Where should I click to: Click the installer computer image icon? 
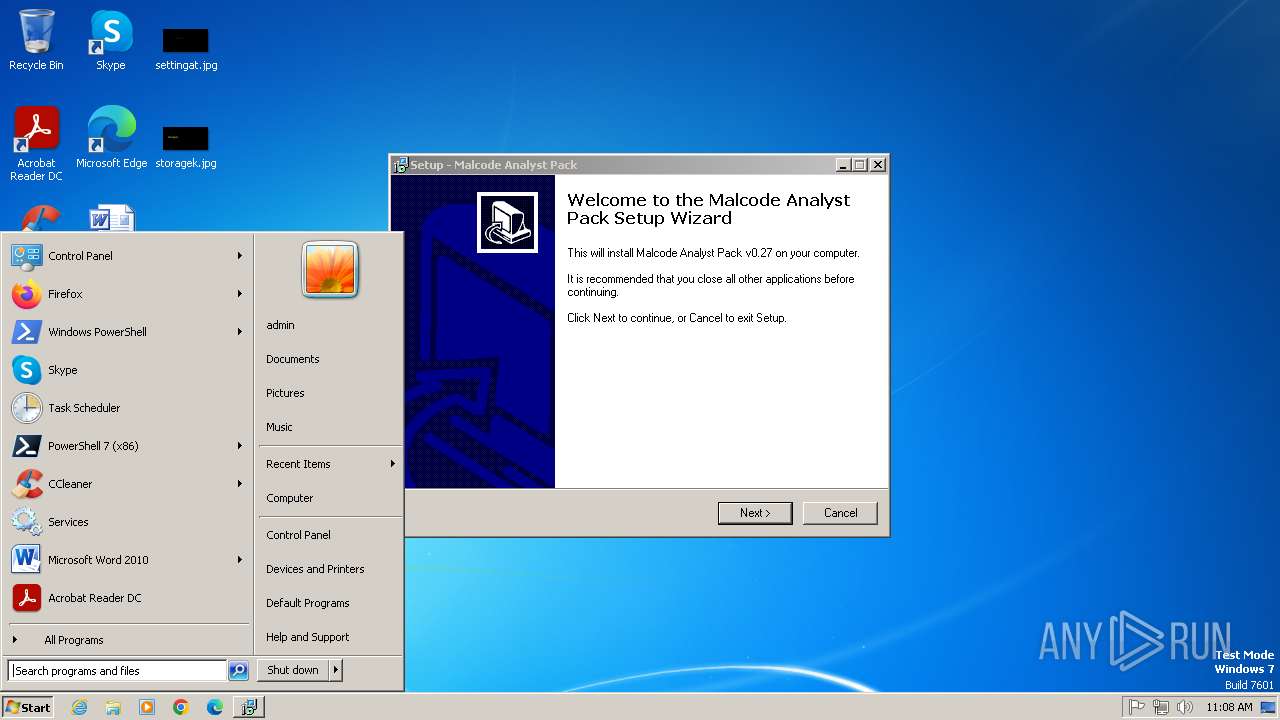507,222
